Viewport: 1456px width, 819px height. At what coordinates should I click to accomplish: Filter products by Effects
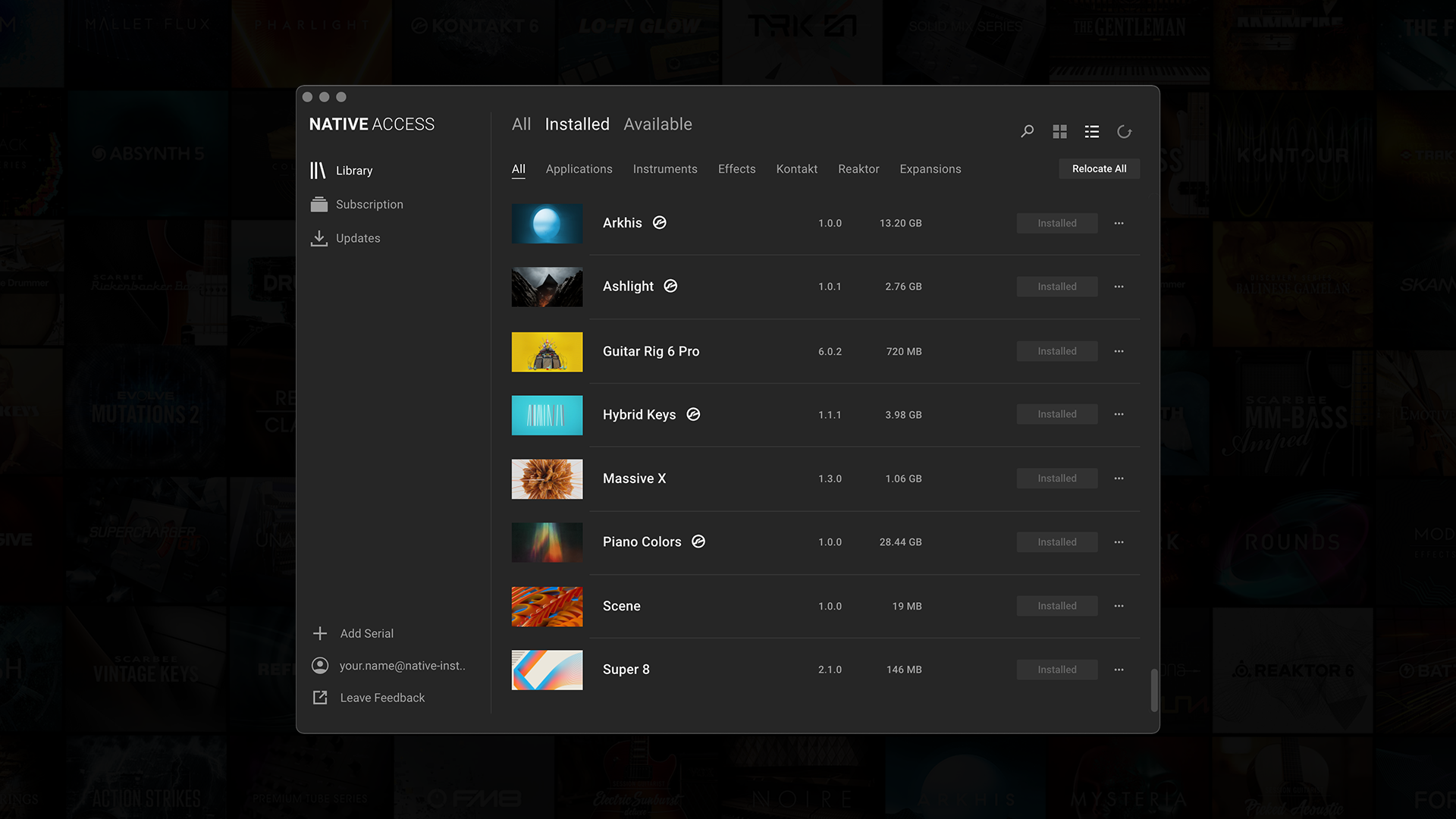(736, 168)
